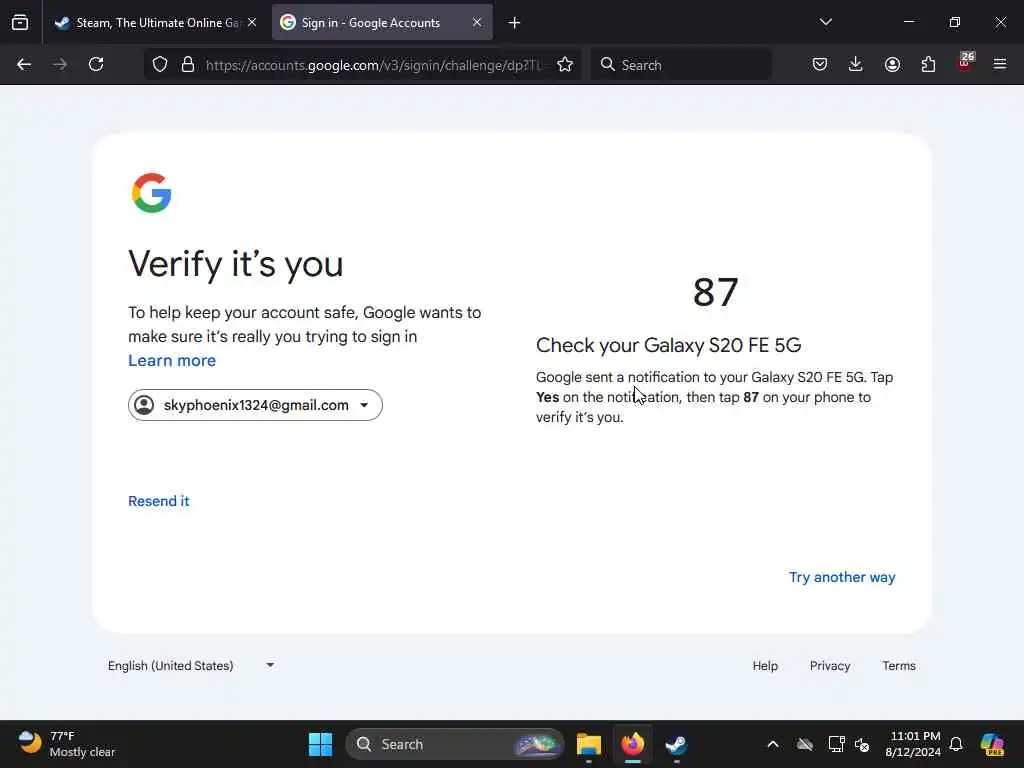
Task: Click the Google logo
Action: pos(152,193)
